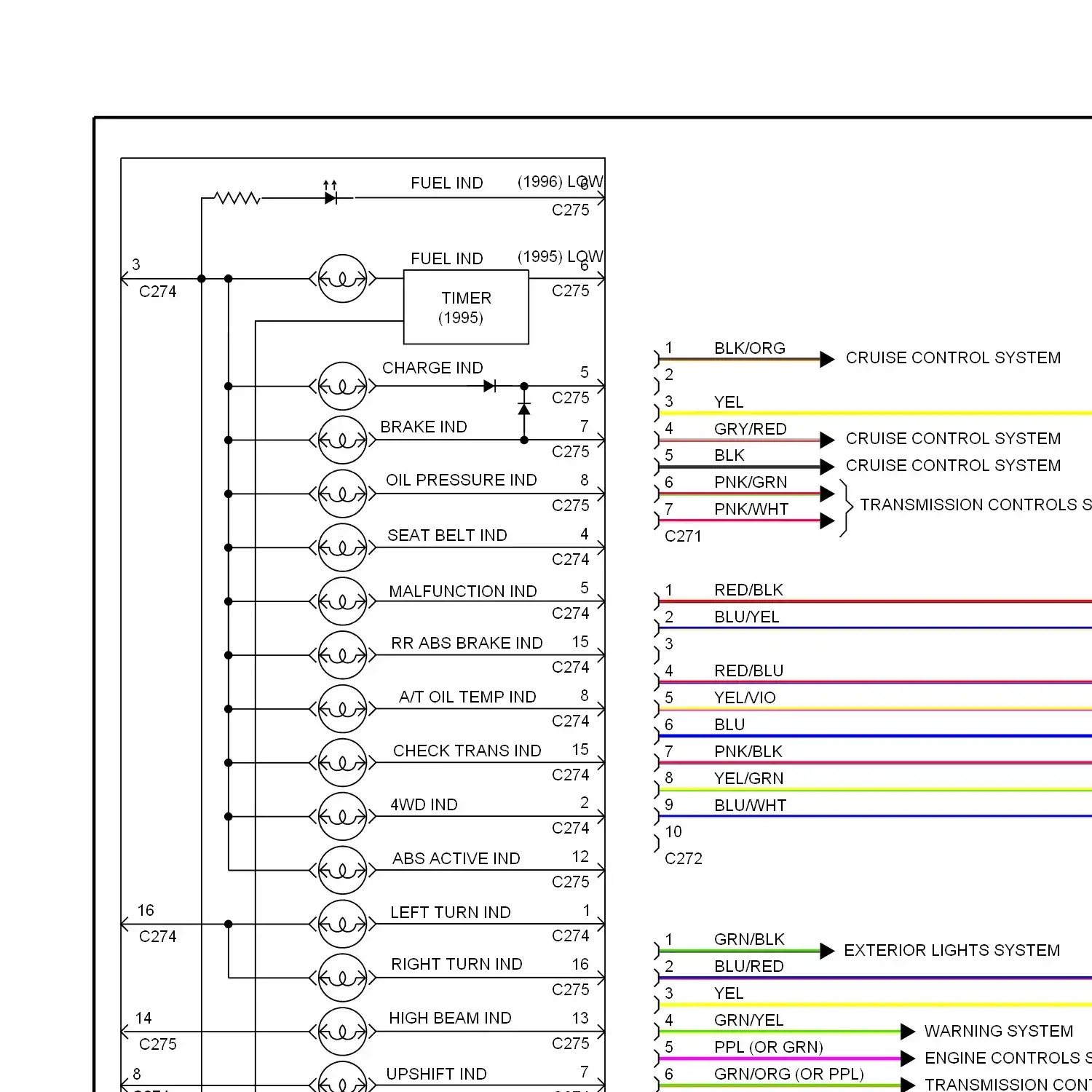
Task: Click pin 16 of C274 on the left edge
Action: tap(146, 910)
